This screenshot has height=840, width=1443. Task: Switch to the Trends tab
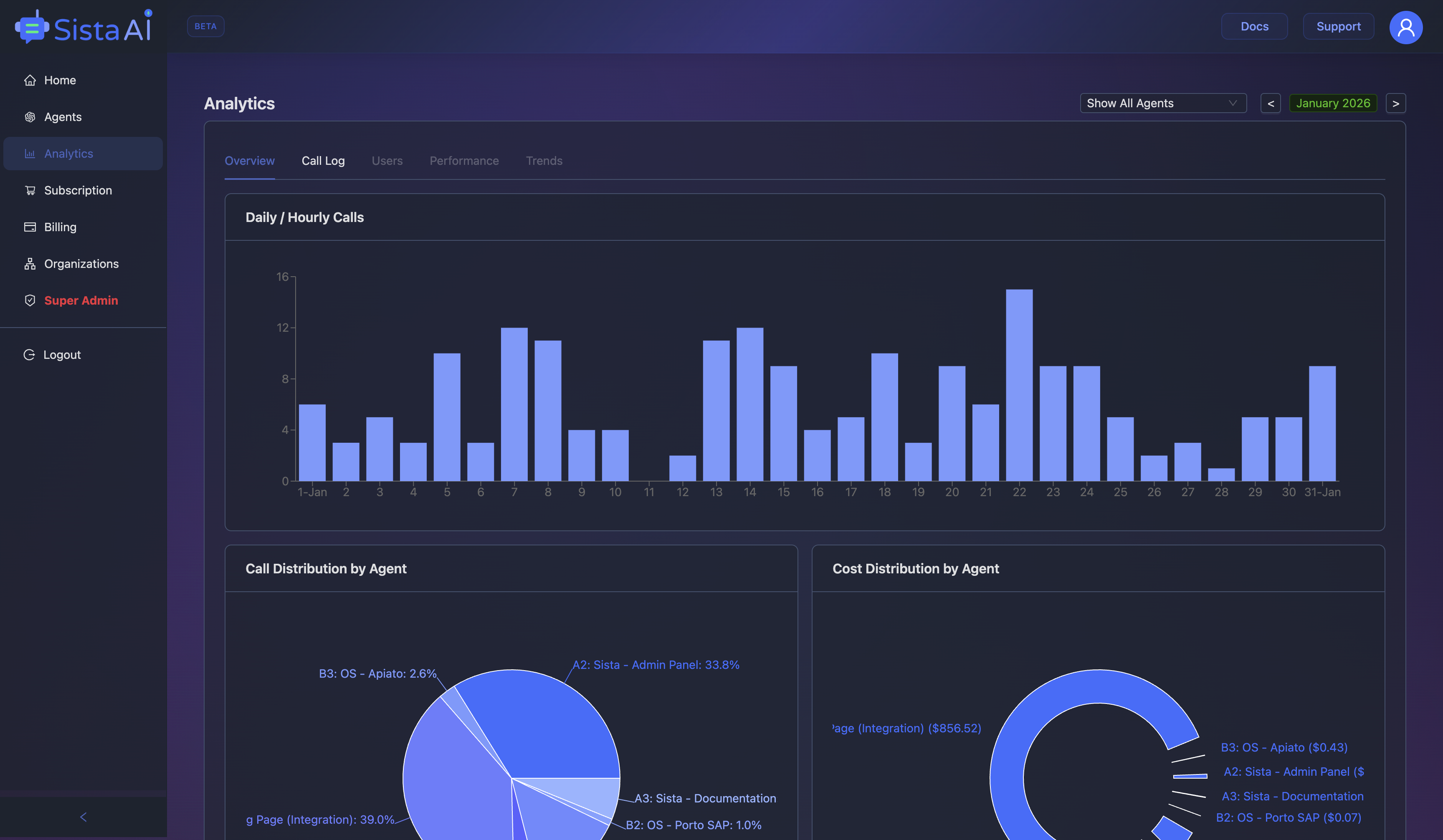544,161
